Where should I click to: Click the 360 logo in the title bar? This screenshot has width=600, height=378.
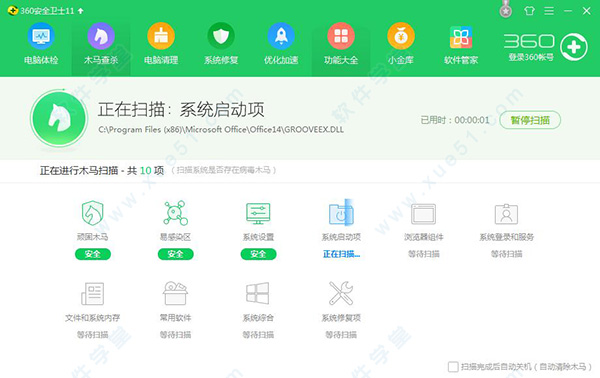point(13,11)
